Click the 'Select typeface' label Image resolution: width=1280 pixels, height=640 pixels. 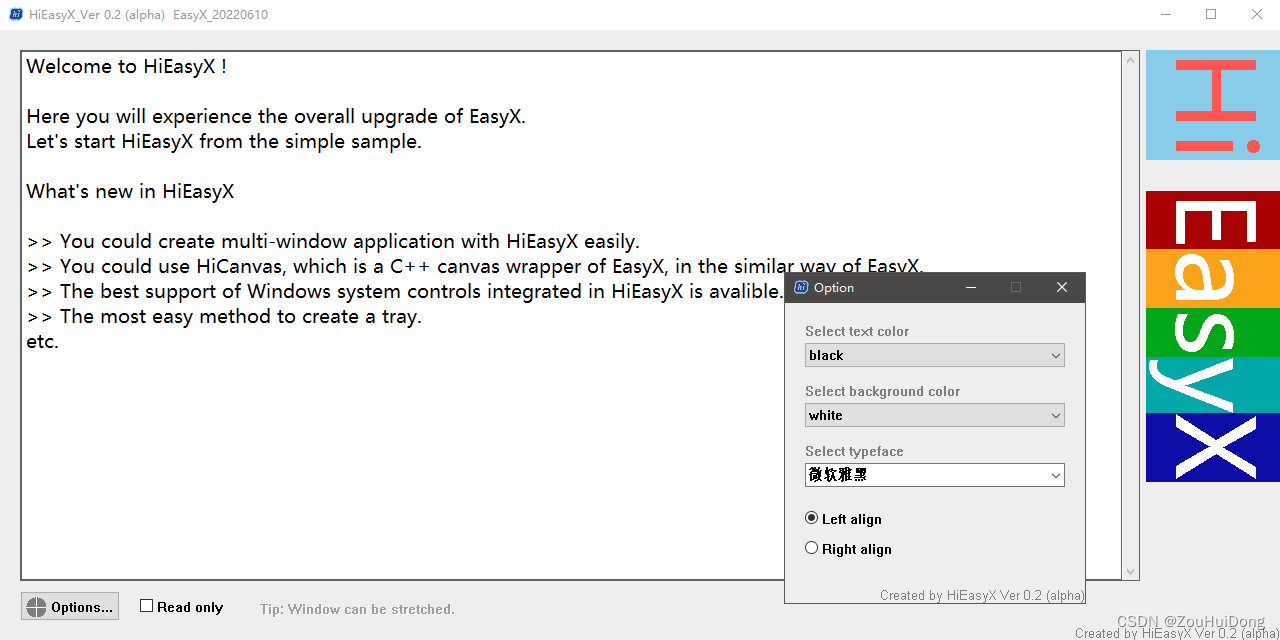coord(854,451)
